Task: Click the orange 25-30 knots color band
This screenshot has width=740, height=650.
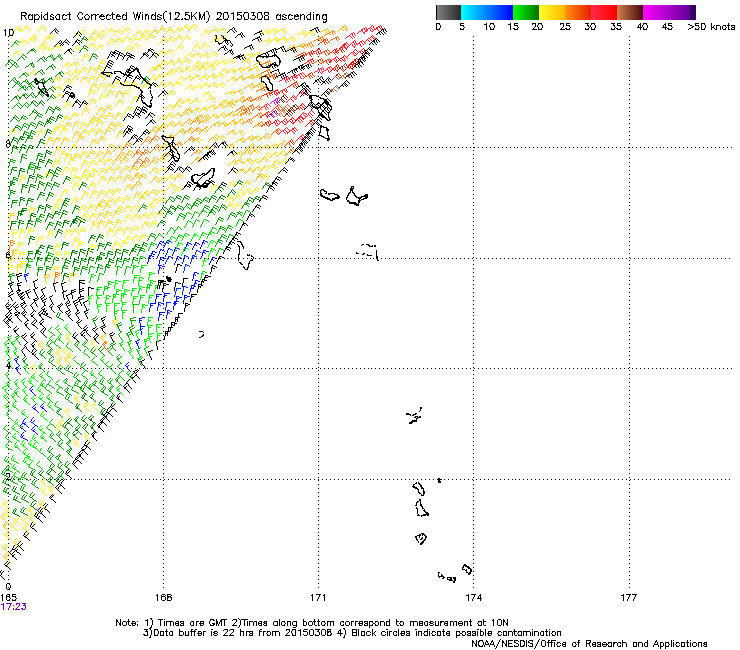Action: [x=578, y=12]
